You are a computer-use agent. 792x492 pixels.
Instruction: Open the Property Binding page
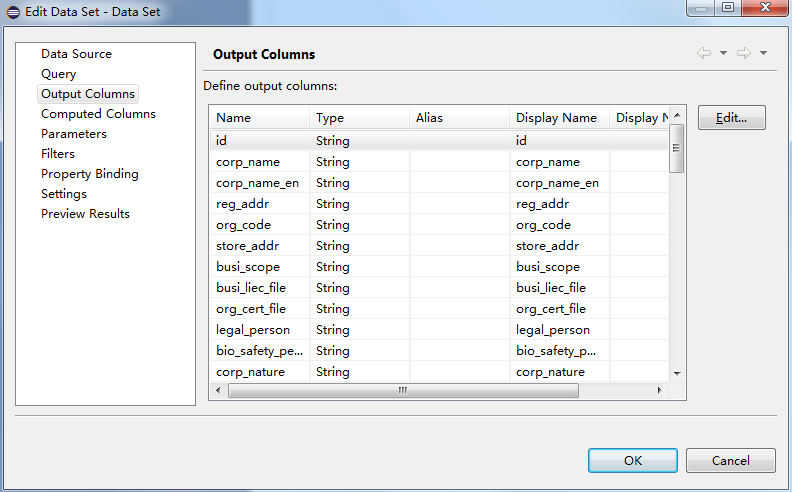click(89, 174)
